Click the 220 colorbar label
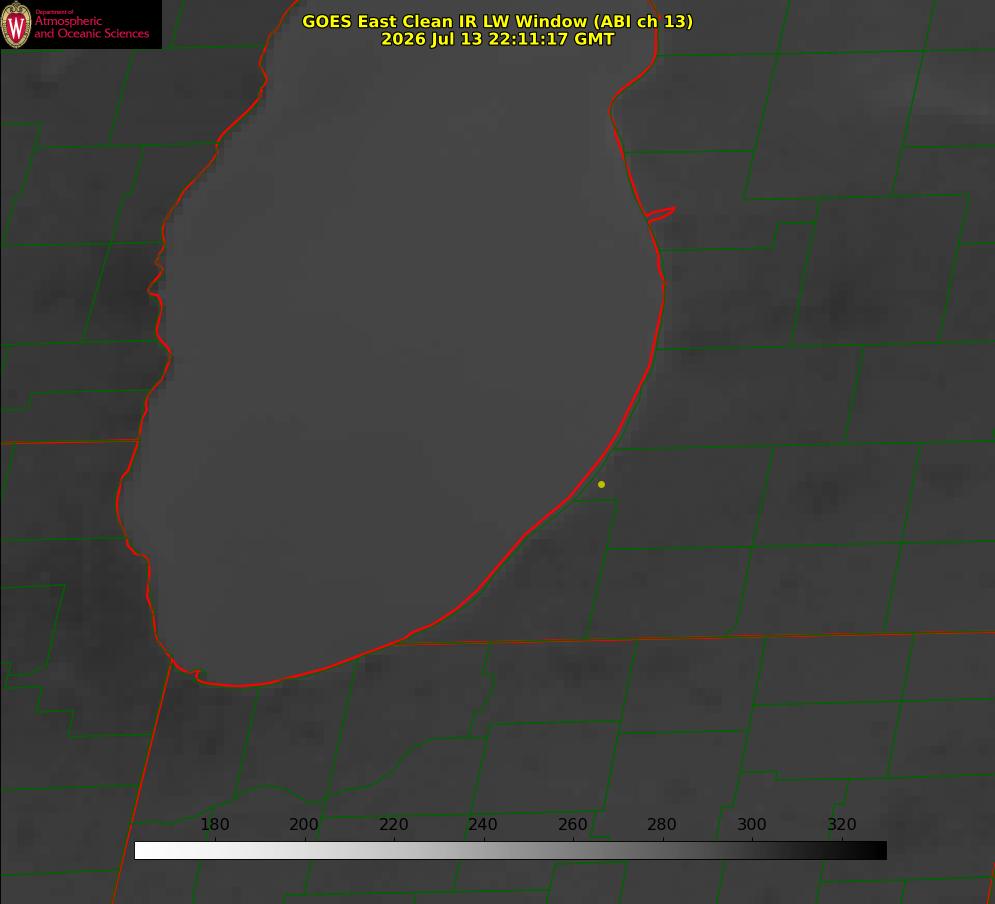 tap(393, 824)
